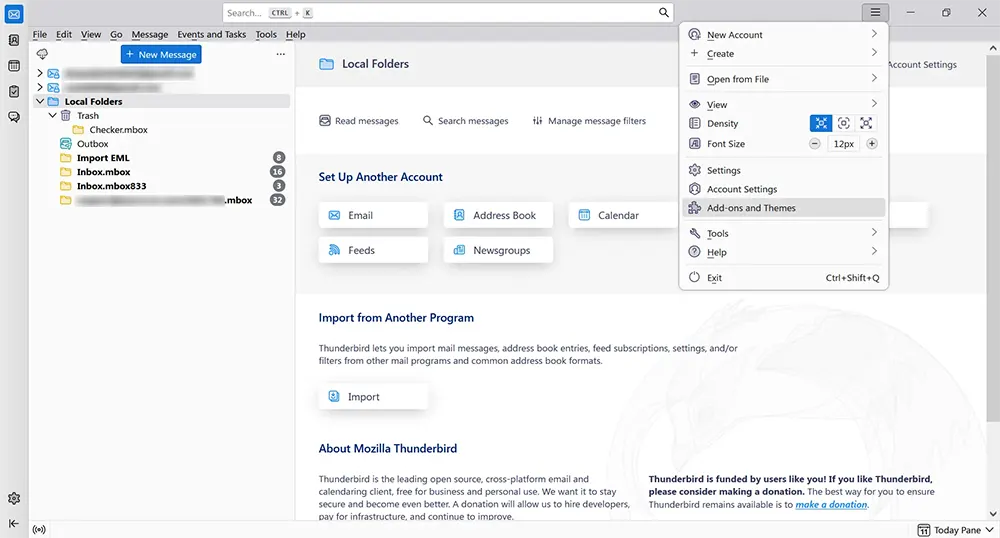Open the Chat space in sidebar
The height and width of the screenshot is (538, 1000).
tap(14, 117)
